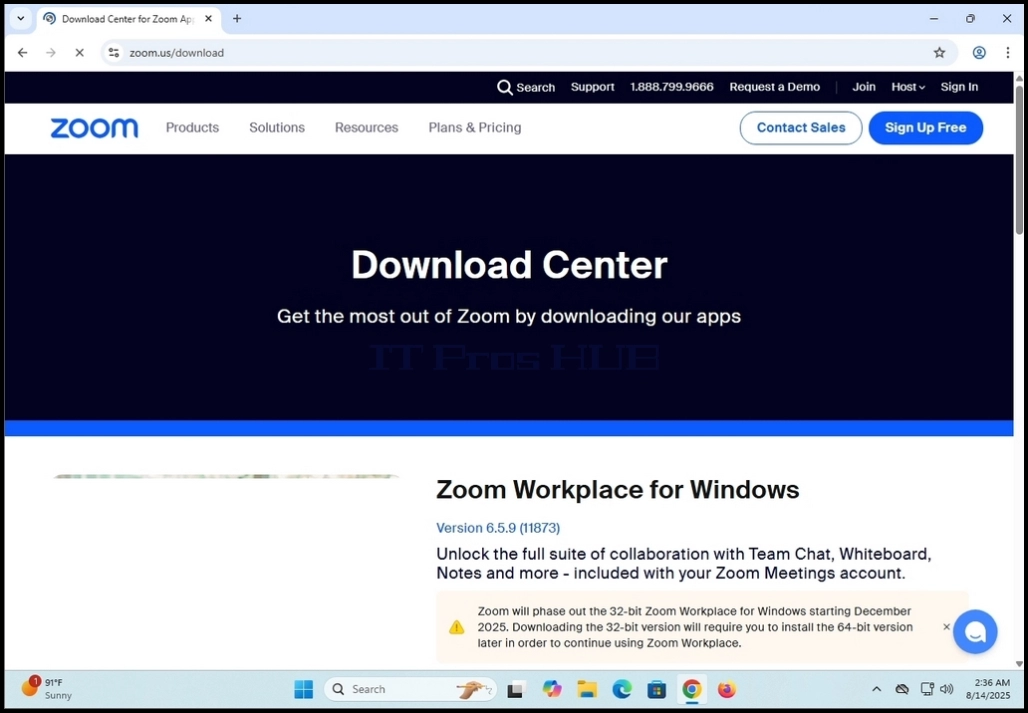Click Request a Demo link

coord(774,87)
